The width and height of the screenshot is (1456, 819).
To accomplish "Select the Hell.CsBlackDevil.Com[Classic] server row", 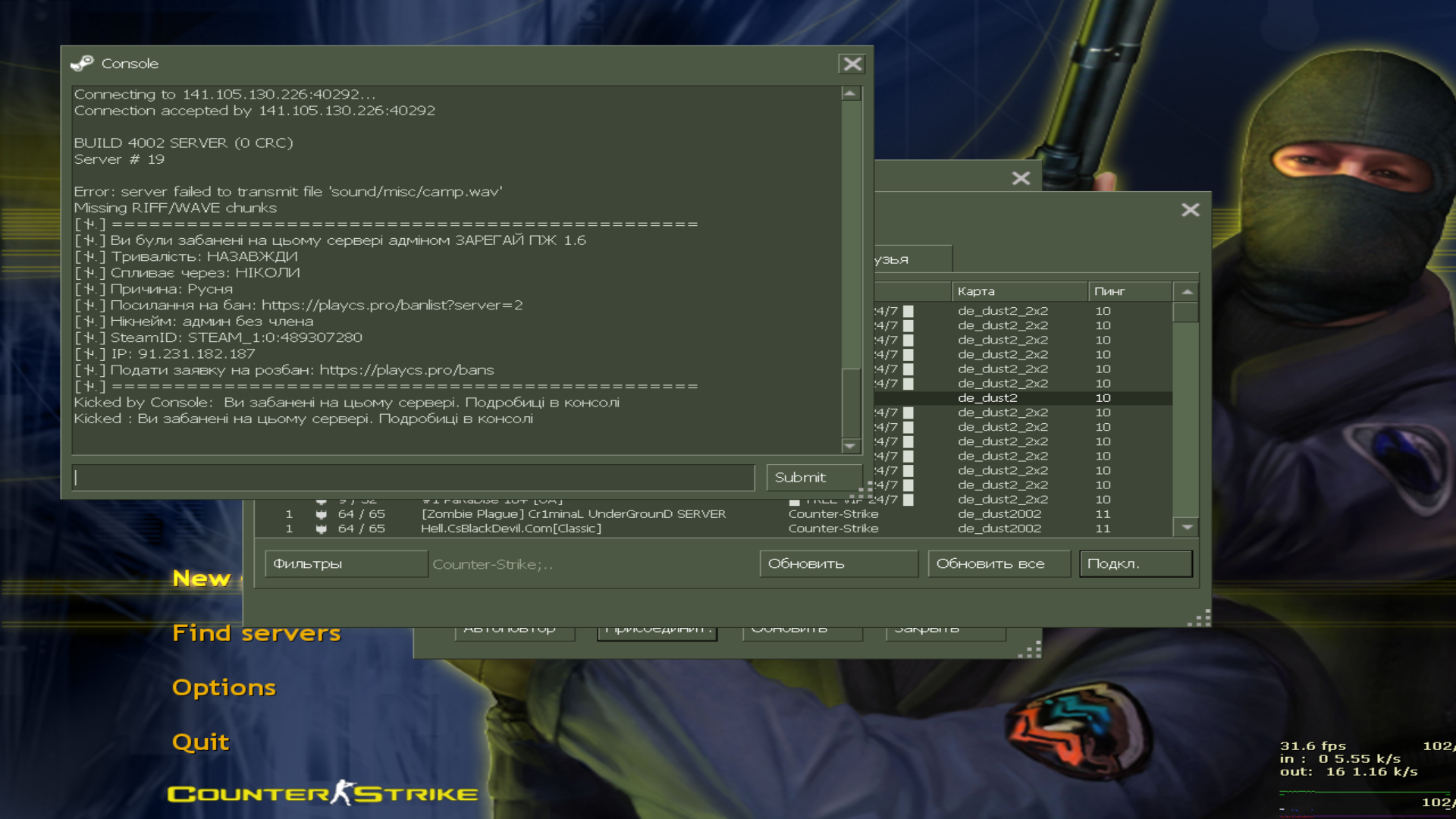I will [x=714, y=529].
